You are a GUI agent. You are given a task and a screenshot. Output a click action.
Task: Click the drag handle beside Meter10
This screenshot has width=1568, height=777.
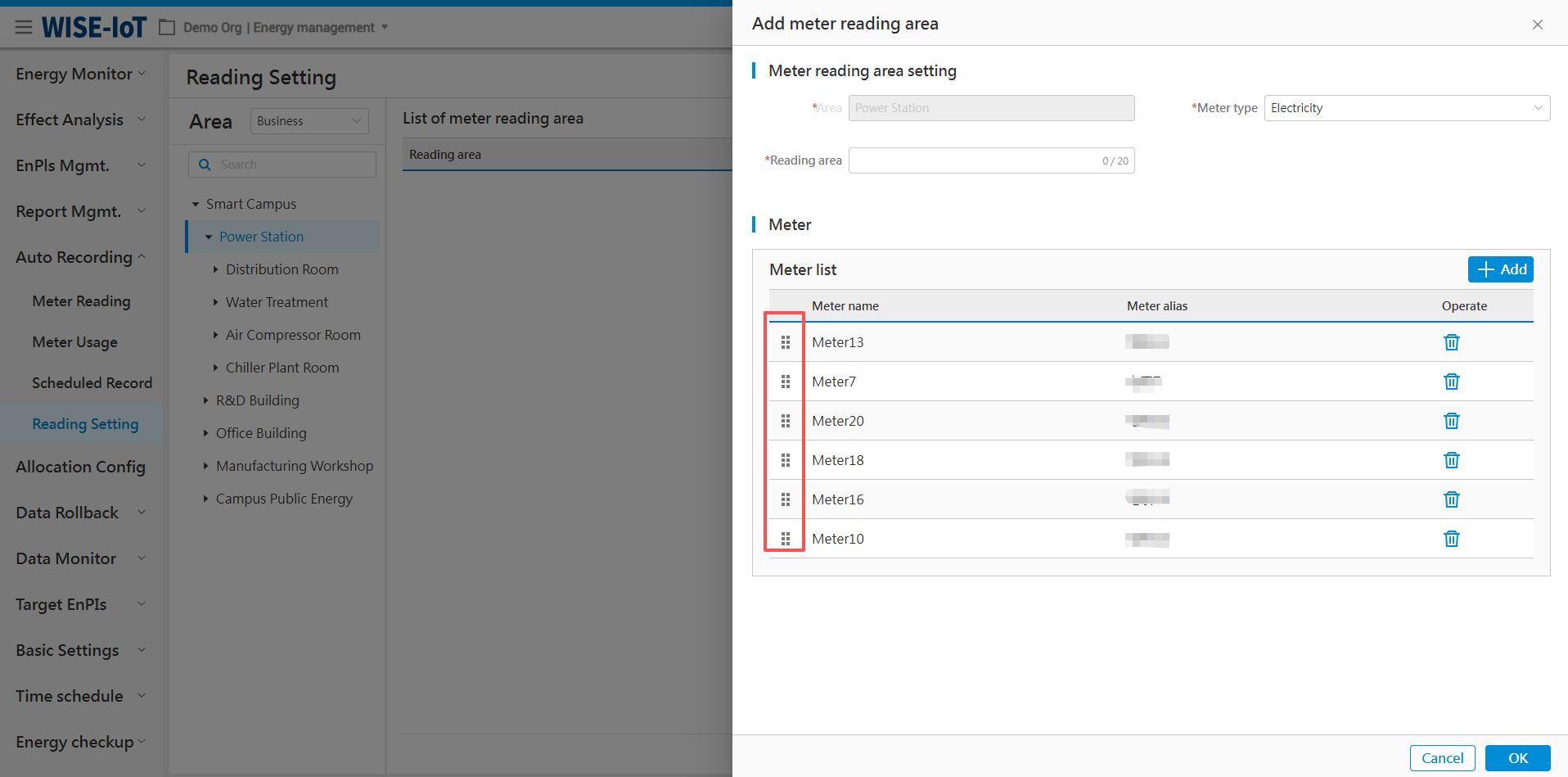[x=786, y=539]
